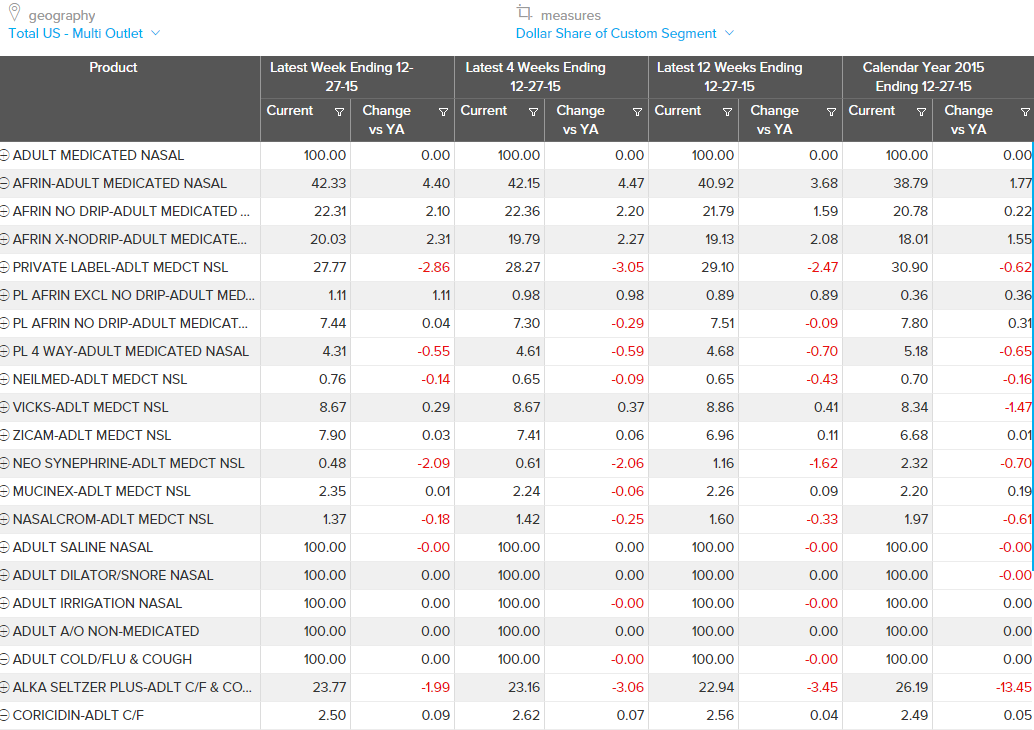Toggle ADULT COLD/FLU & COUGH row expander
The height and width of the screenshot is (730, 1034).
5,660
